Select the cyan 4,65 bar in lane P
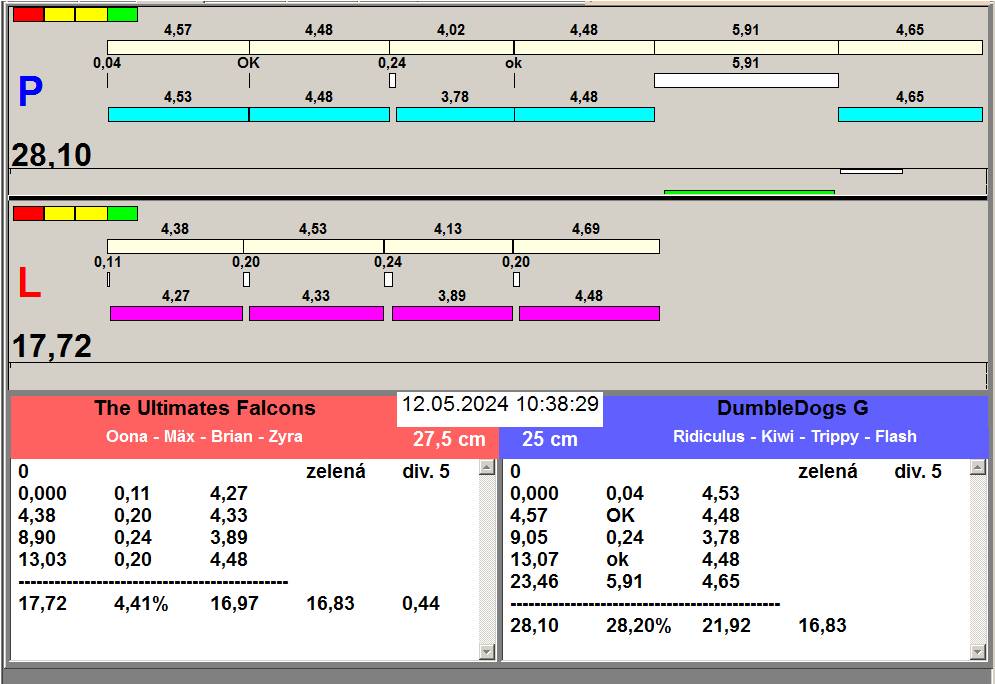Image resolution: width=995 pixels, height=684 pixels. pyautogui.click(x=910, y=114)
